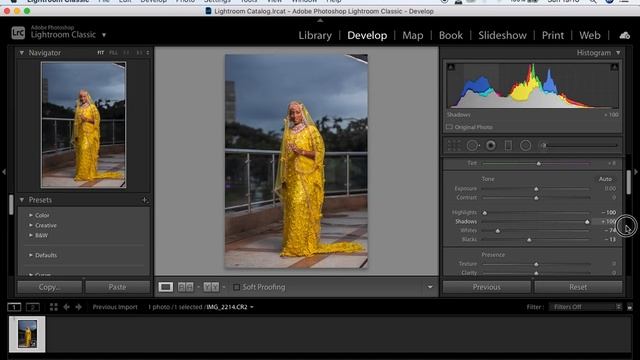Hide the left panel group
Screen dimensions: 640x360
click(4, 172)
